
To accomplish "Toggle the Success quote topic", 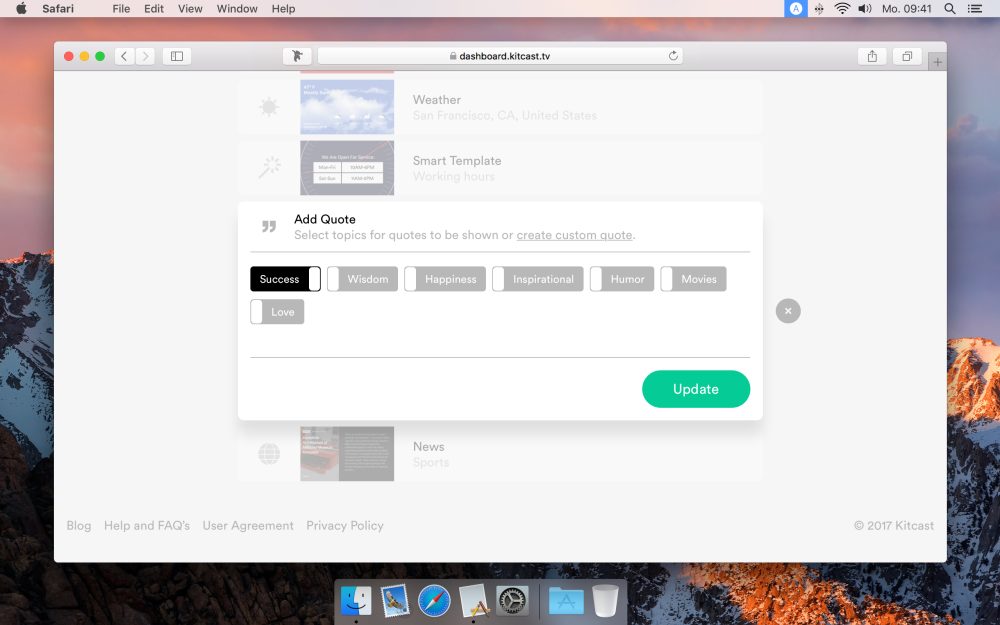I will pos(285,279).
